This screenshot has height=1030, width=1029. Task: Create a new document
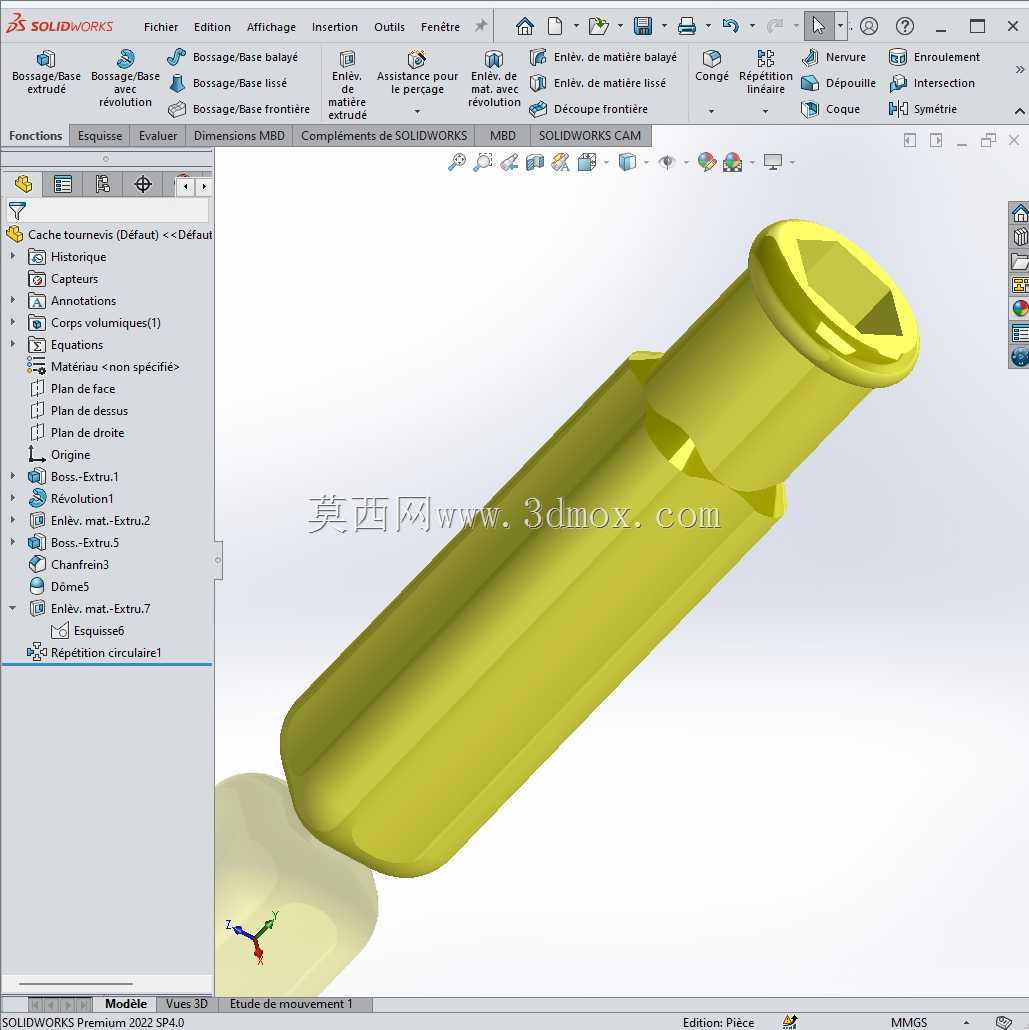coord(555,26)
